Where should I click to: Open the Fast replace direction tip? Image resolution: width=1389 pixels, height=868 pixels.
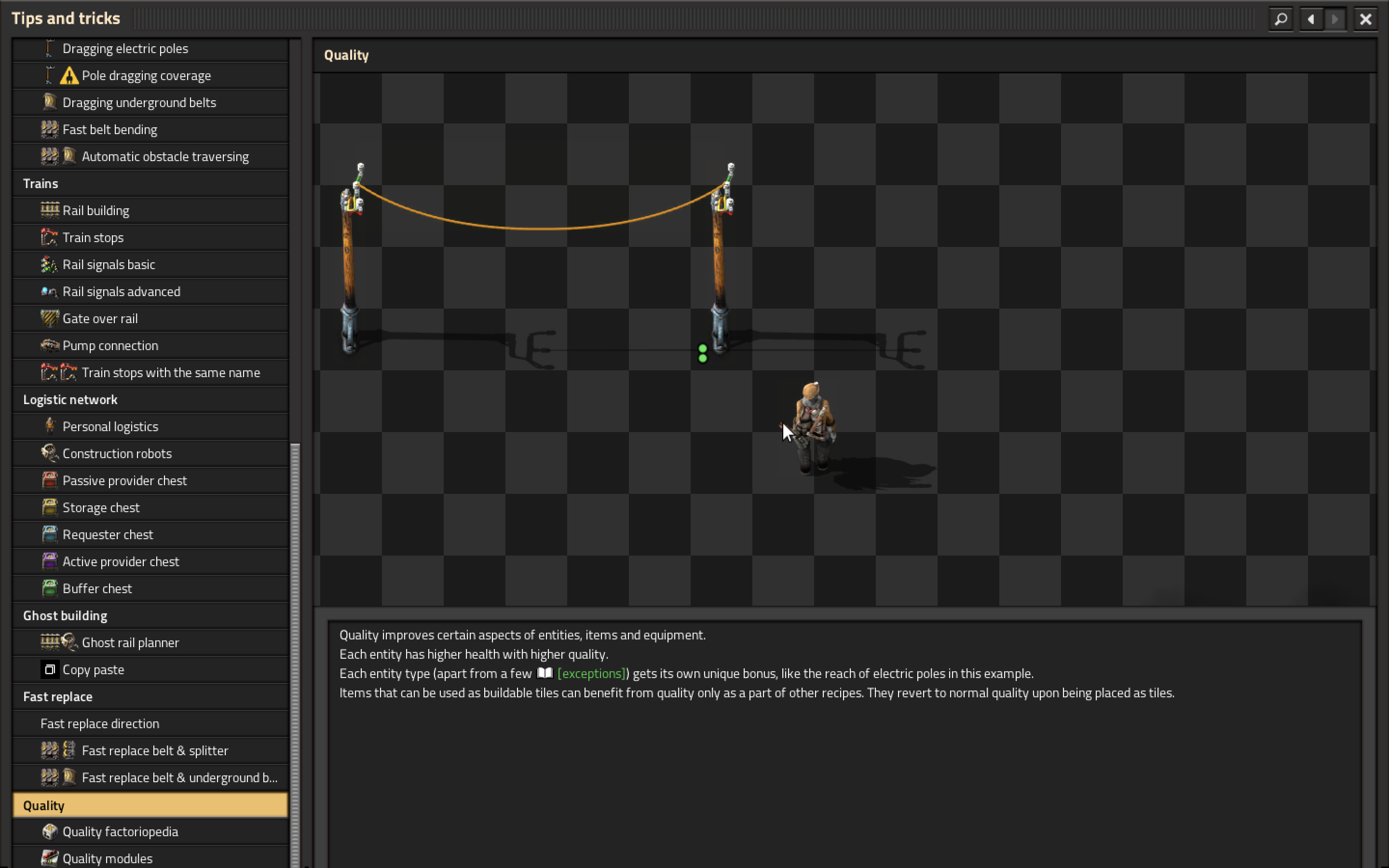pos(150,723)
